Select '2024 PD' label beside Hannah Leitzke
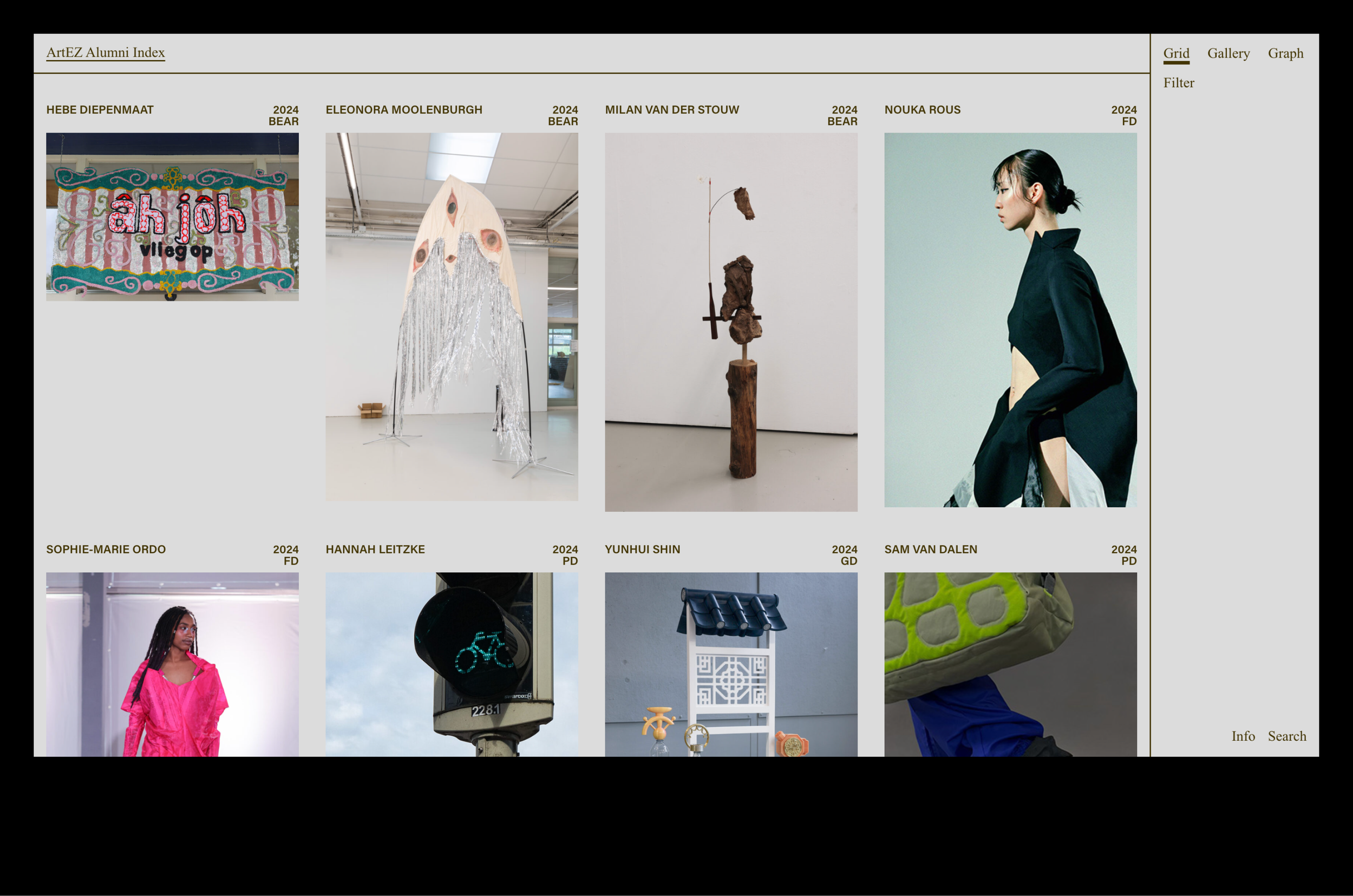The width and height of the screenshot is (1353, 896). (565, 555)
